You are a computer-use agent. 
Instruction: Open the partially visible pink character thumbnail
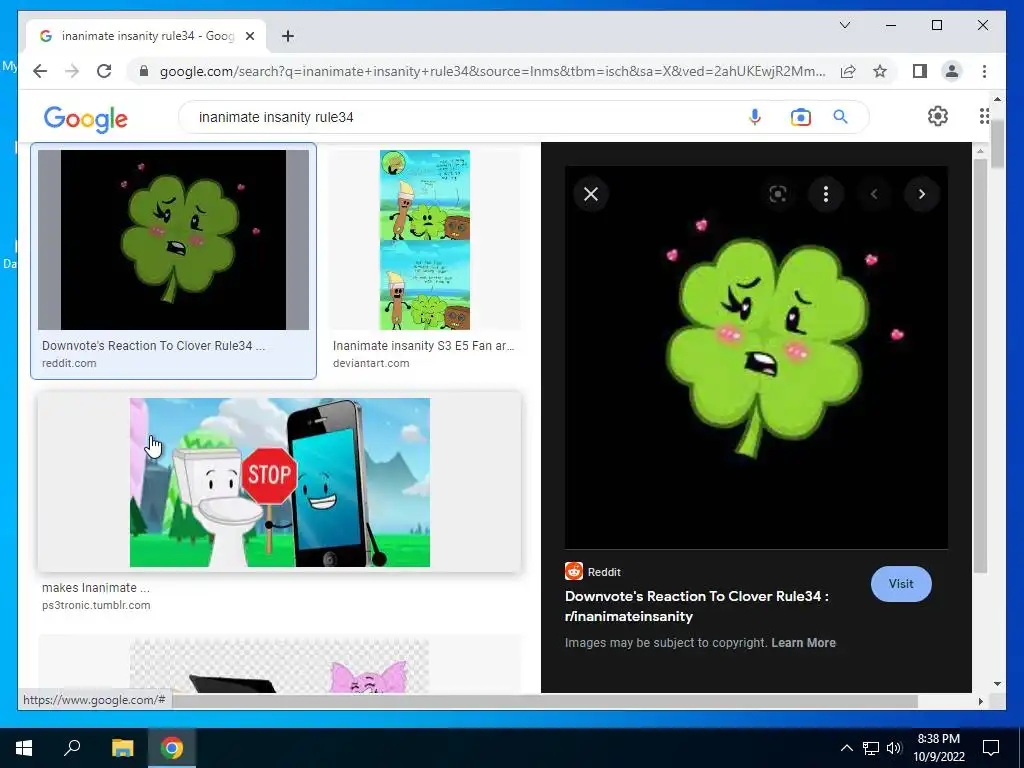click(280, 665)
